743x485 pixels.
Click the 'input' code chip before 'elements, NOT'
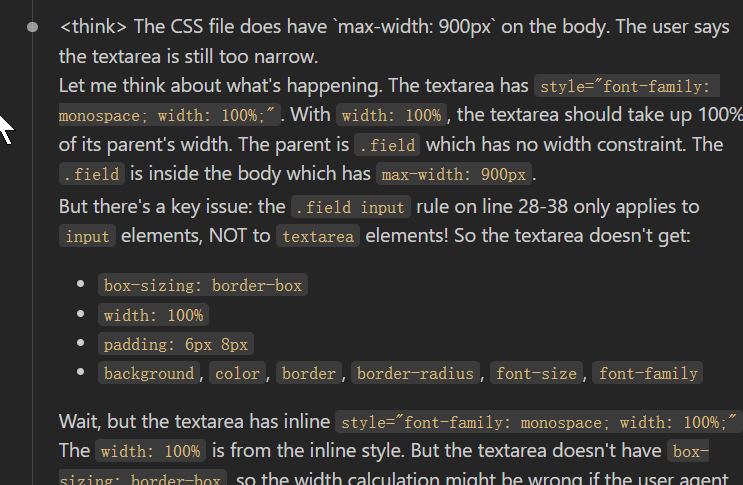click(87, 236)
